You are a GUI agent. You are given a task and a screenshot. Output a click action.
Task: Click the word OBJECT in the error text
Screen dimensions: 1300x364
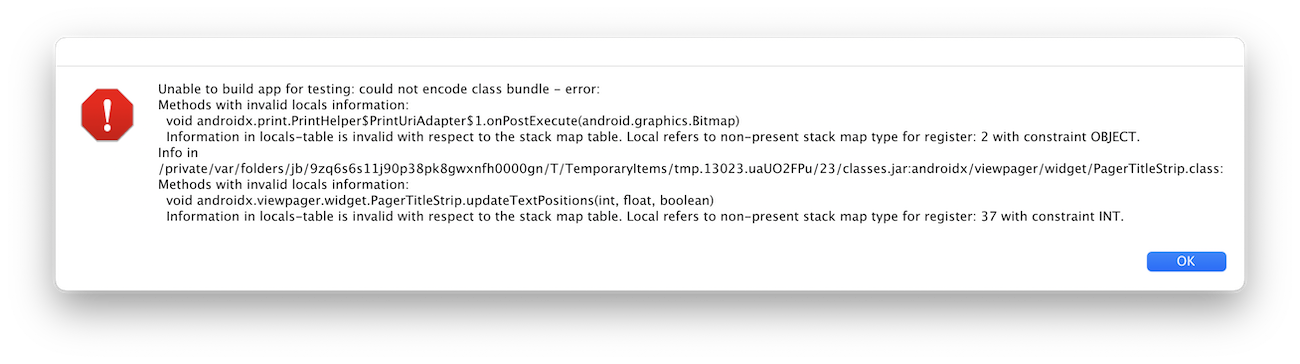[1112, 136]
